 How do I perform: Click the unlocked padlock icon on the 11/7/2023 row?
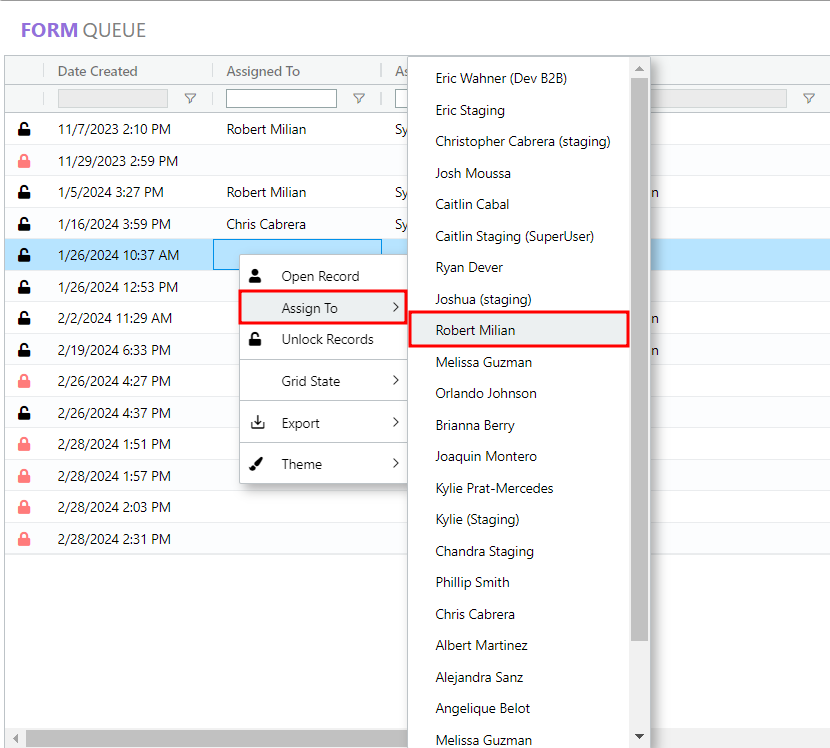[x=24, y=129]
